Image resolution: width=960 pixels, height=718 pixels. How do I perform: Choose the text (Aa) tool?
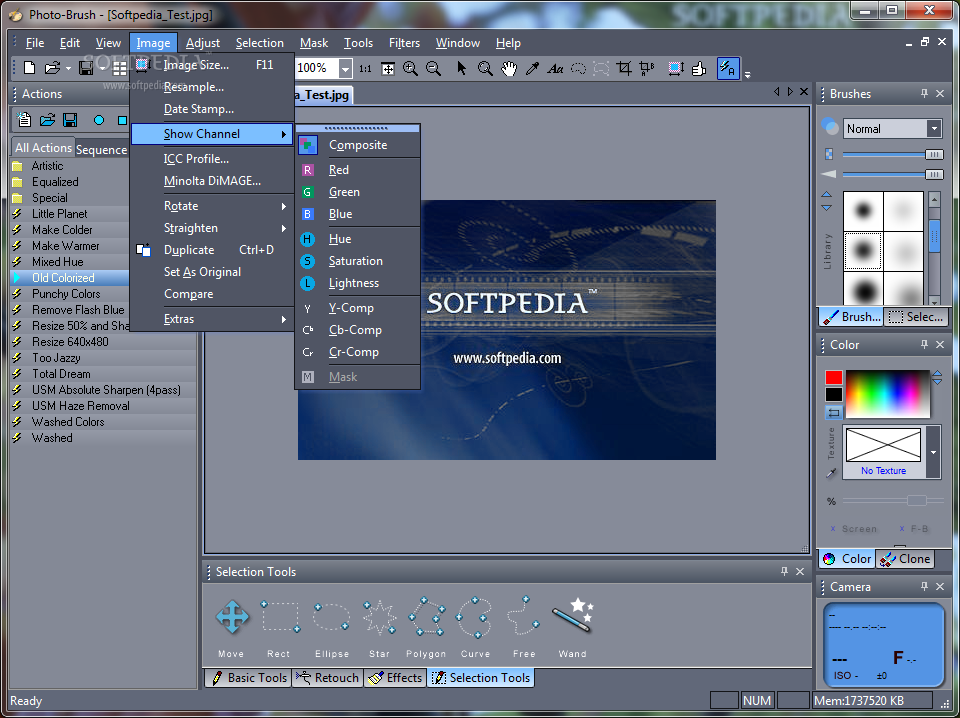555,69
